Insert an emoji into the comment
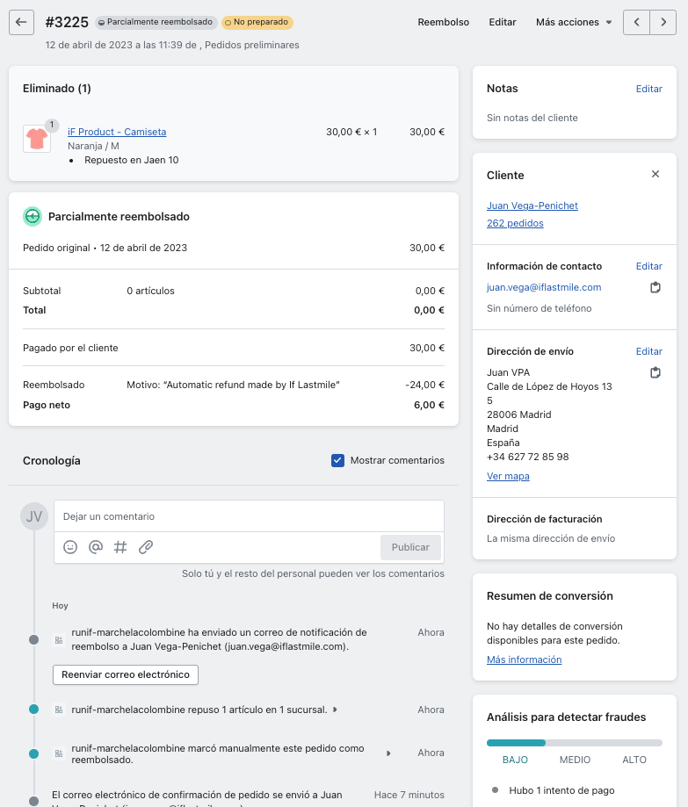 coord(70,547)
